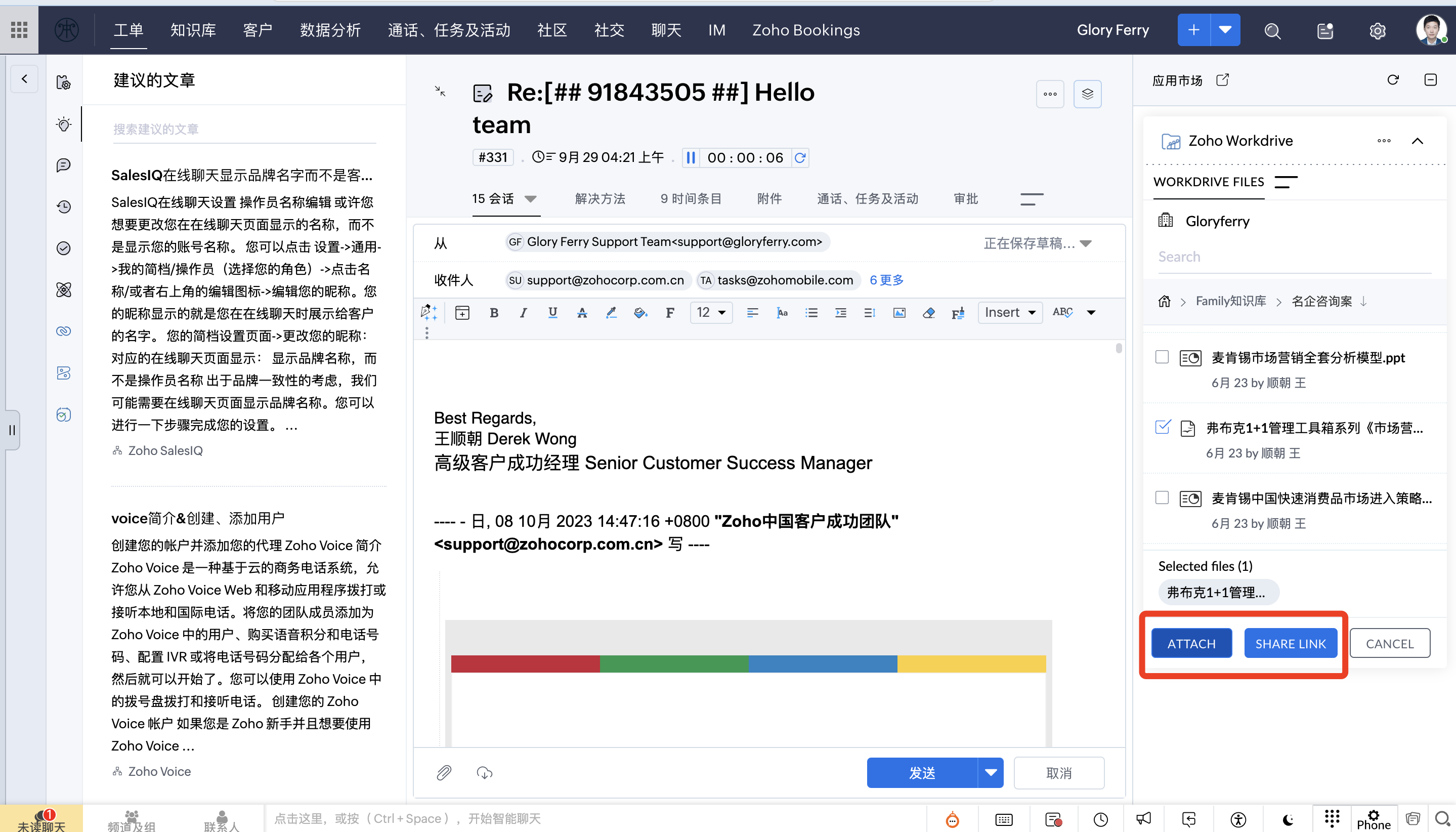Open Zoho Bookings menu item
Viewport: 1456px width, 832px height.
[806, 30]
